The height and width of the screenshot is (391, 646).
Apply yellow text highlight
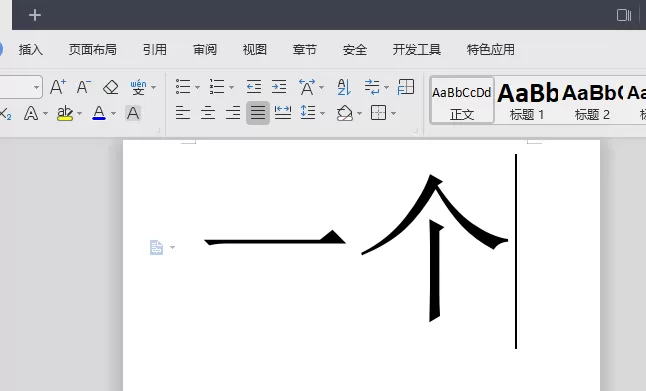click(x=65, y=113)
